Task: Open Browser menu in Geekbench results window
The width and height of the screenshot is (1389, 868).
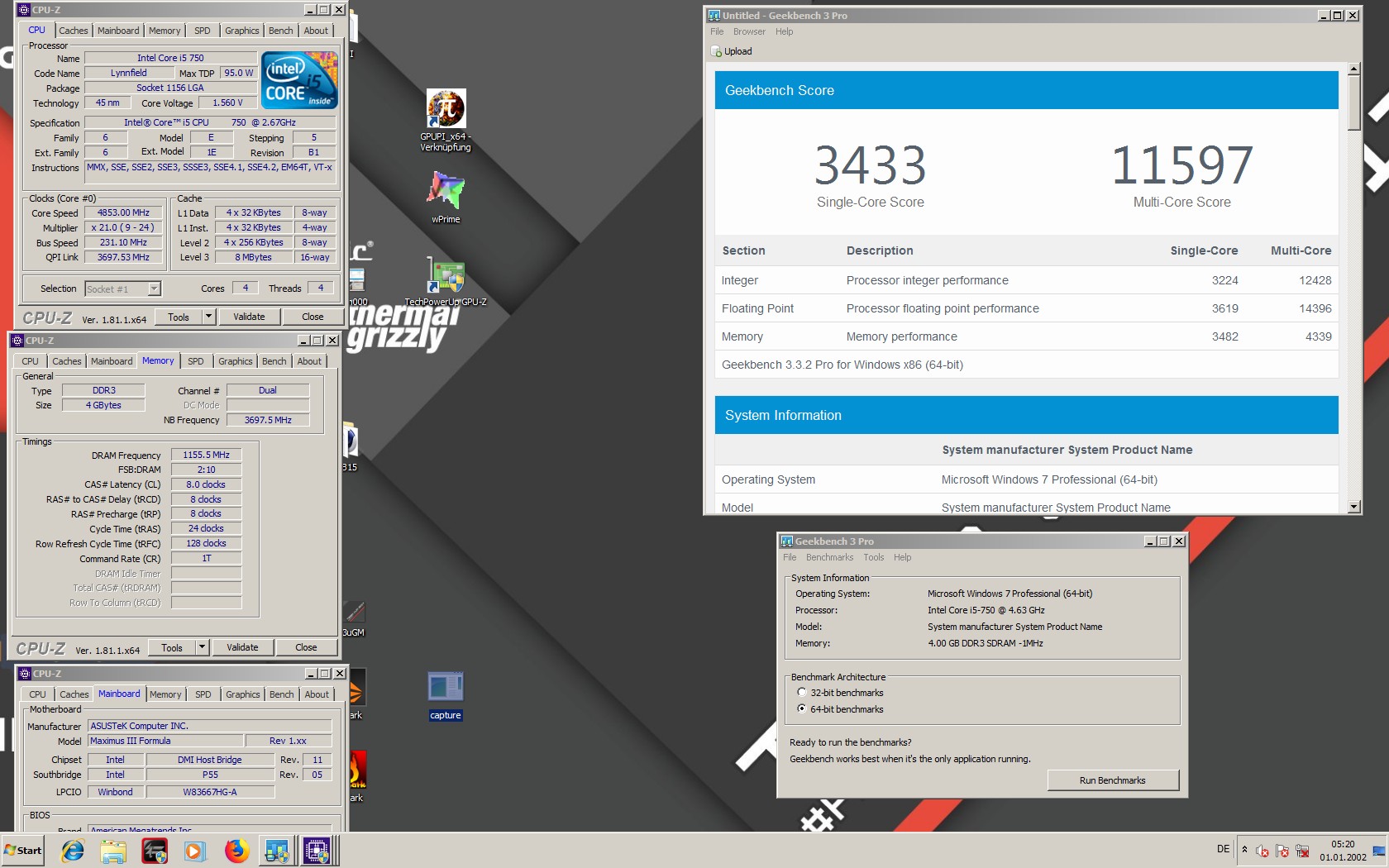Action: [749, 31]
